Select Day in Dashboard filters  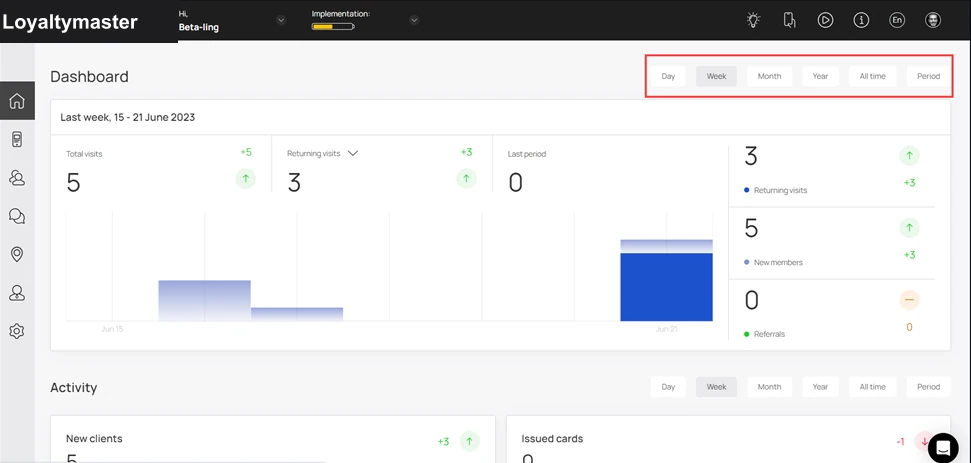[668, 76]
